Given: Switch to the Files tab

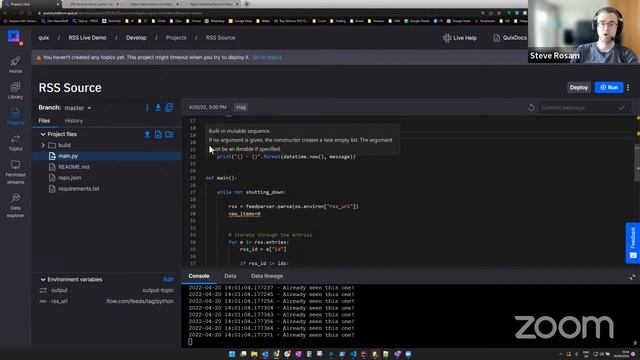Looking at the screenshot, I should [x=44, y=121].
